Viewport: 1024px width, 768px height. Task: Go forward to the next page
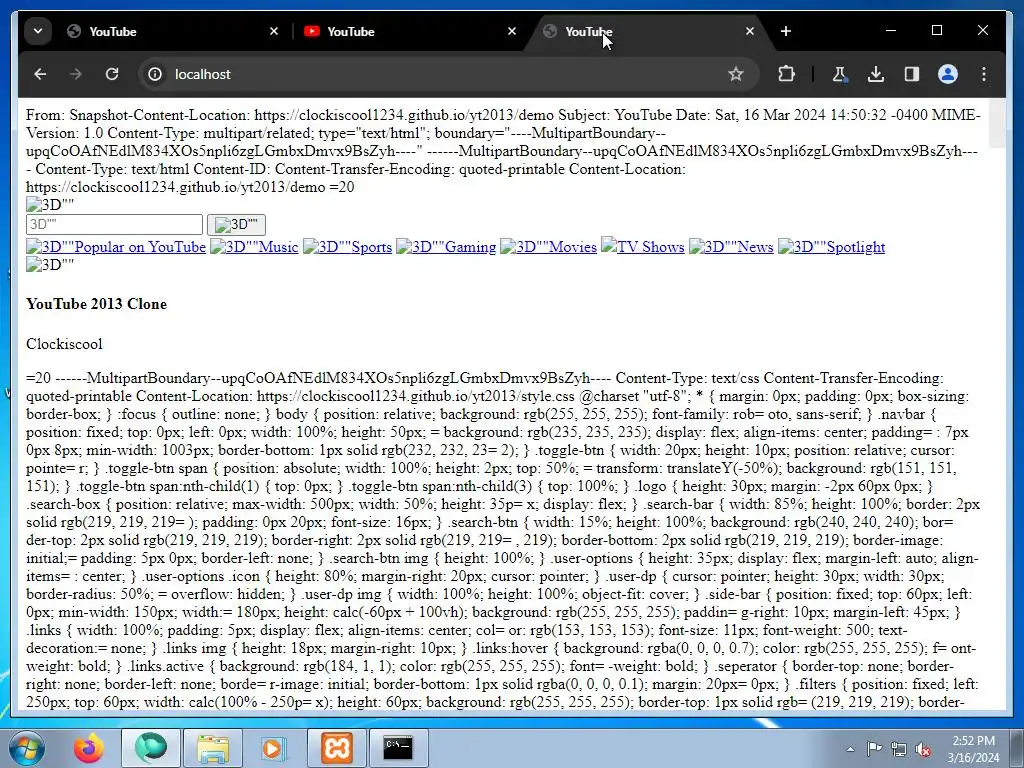76,74
